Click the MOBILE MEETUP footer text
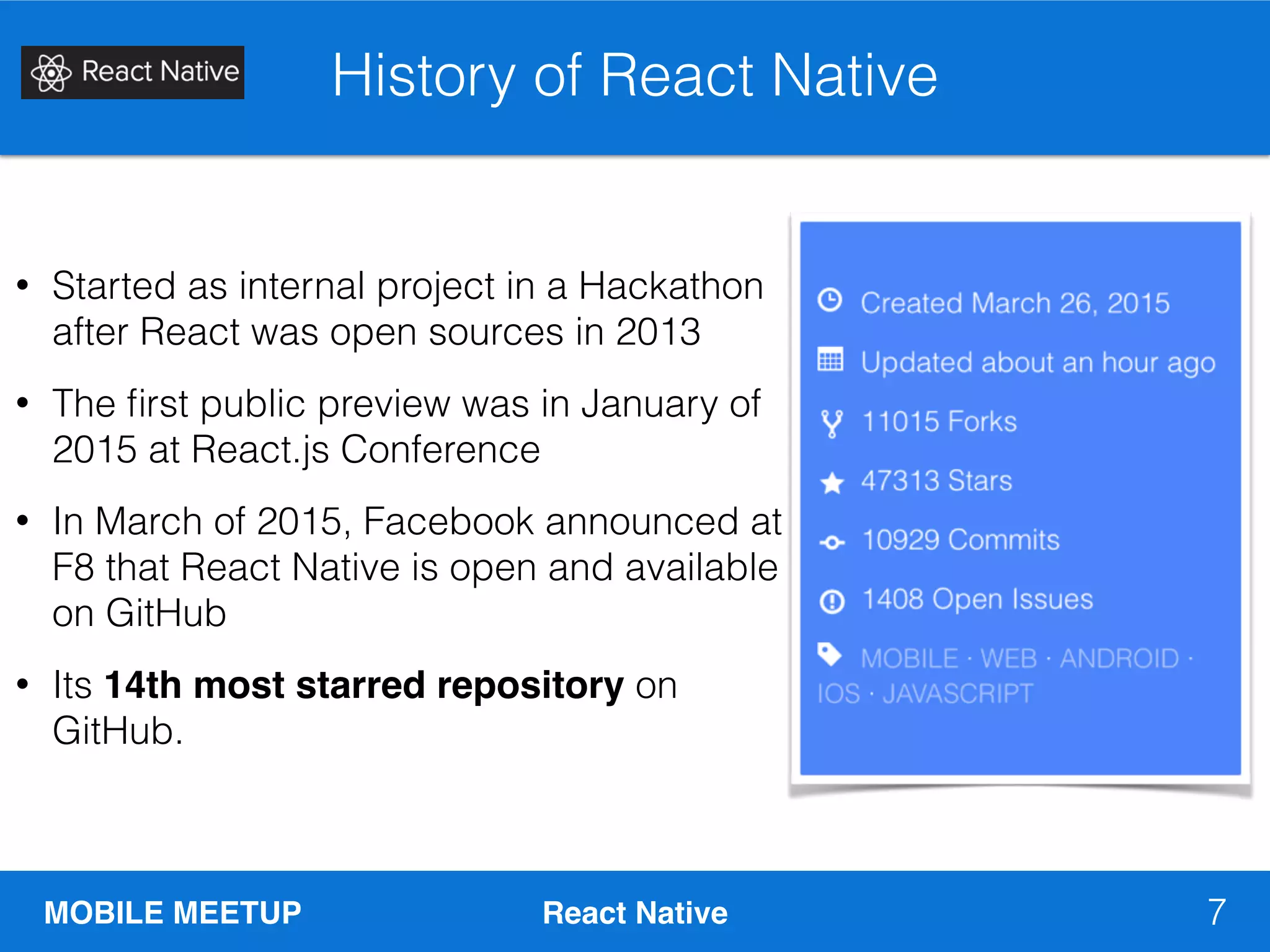 coord(172,912)
